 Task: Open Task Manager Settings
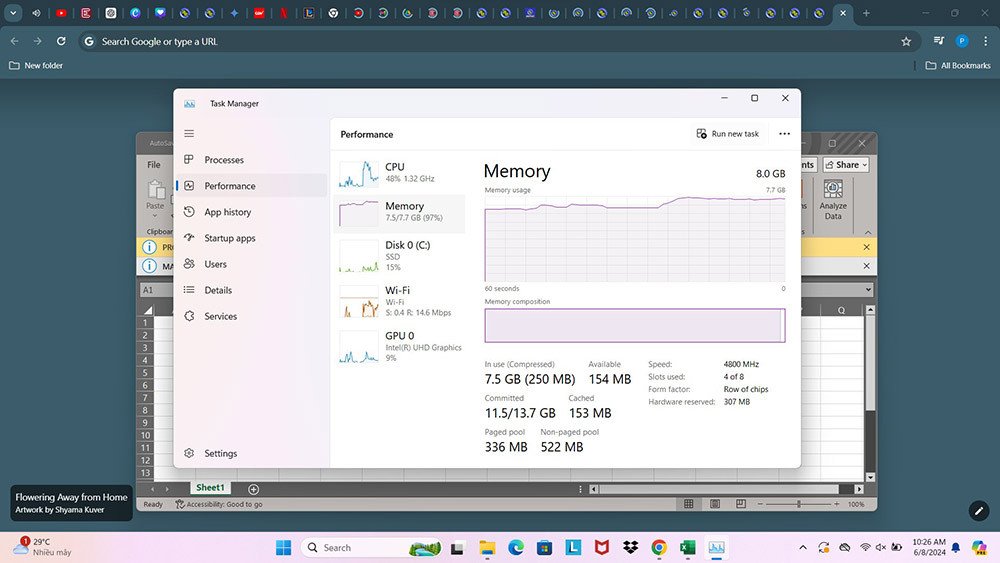[220, 453]
